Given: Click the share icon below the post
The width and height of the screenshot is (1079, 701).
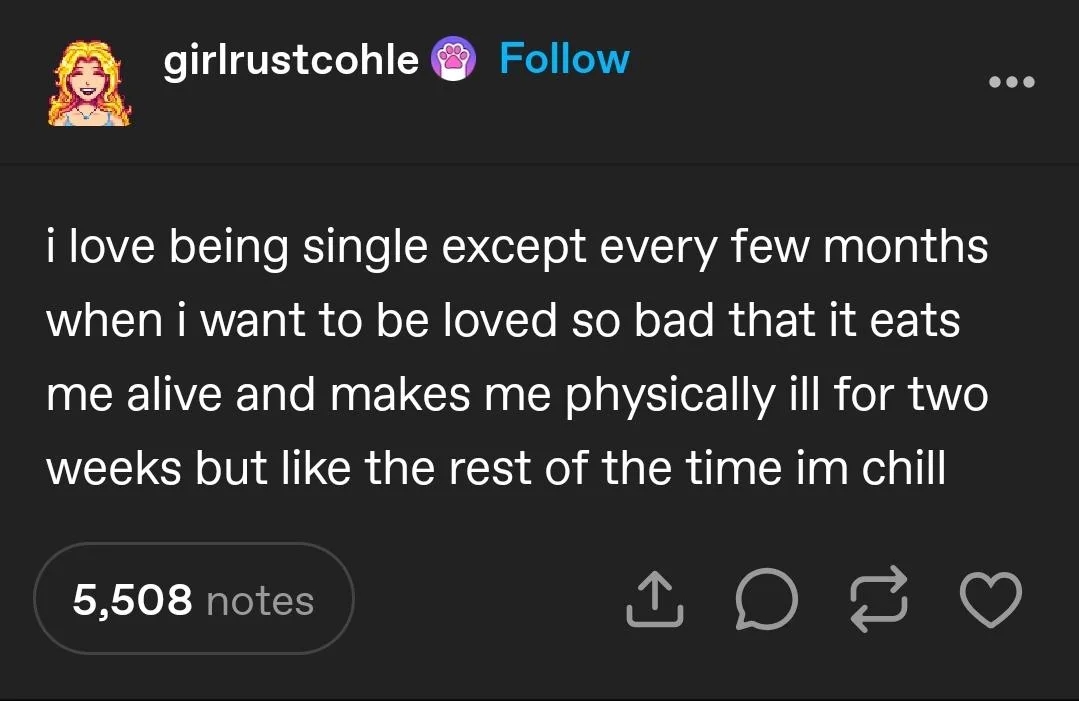Looking at the screenshot, I should (x=655, y=599).
